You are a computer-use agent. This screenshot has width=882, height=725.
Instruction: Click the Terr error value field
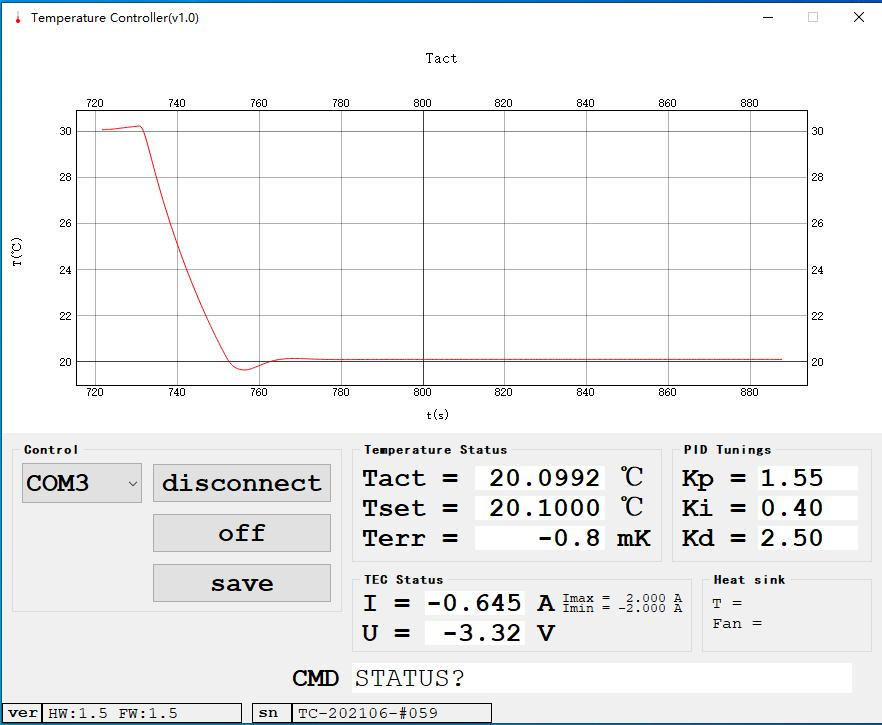point(540,538)
